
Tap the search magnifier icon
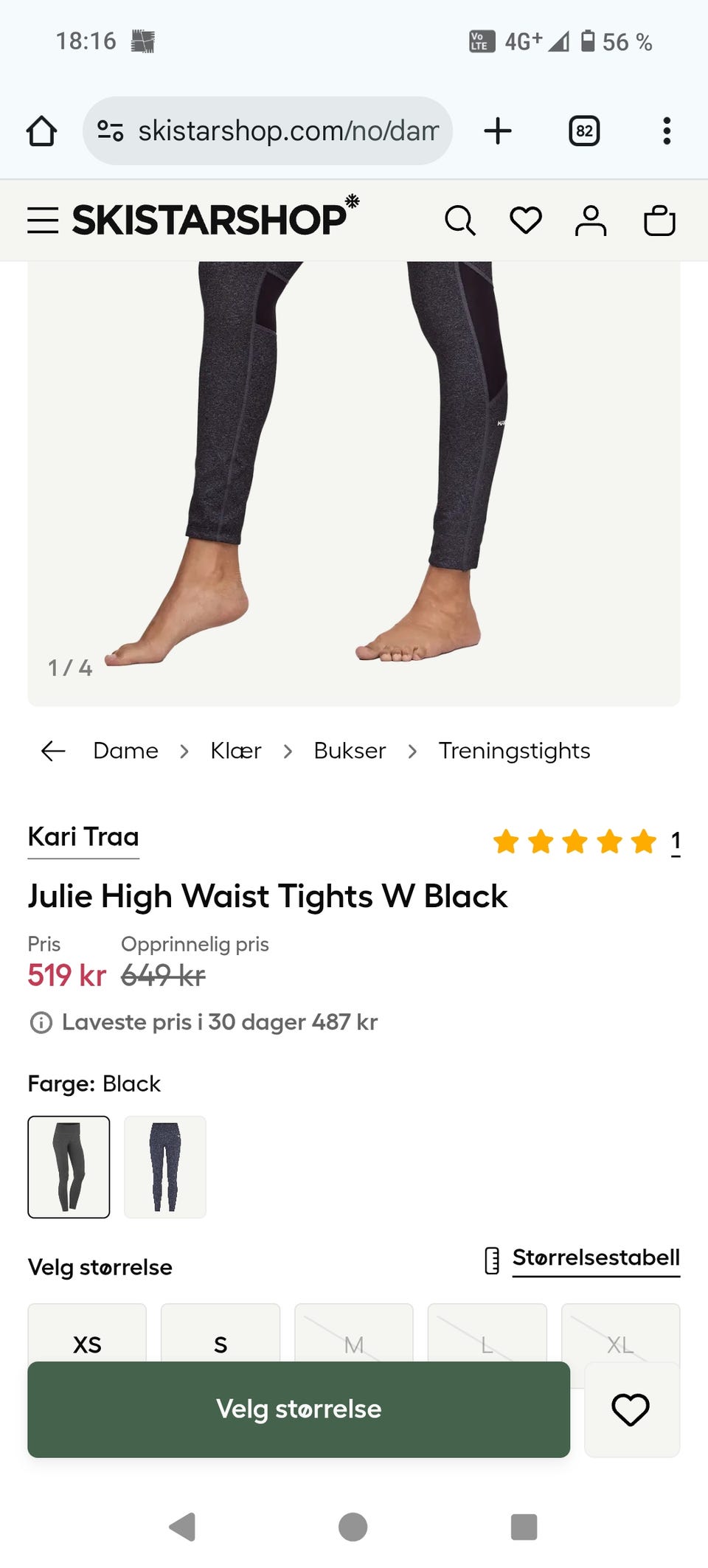point(460,221)
